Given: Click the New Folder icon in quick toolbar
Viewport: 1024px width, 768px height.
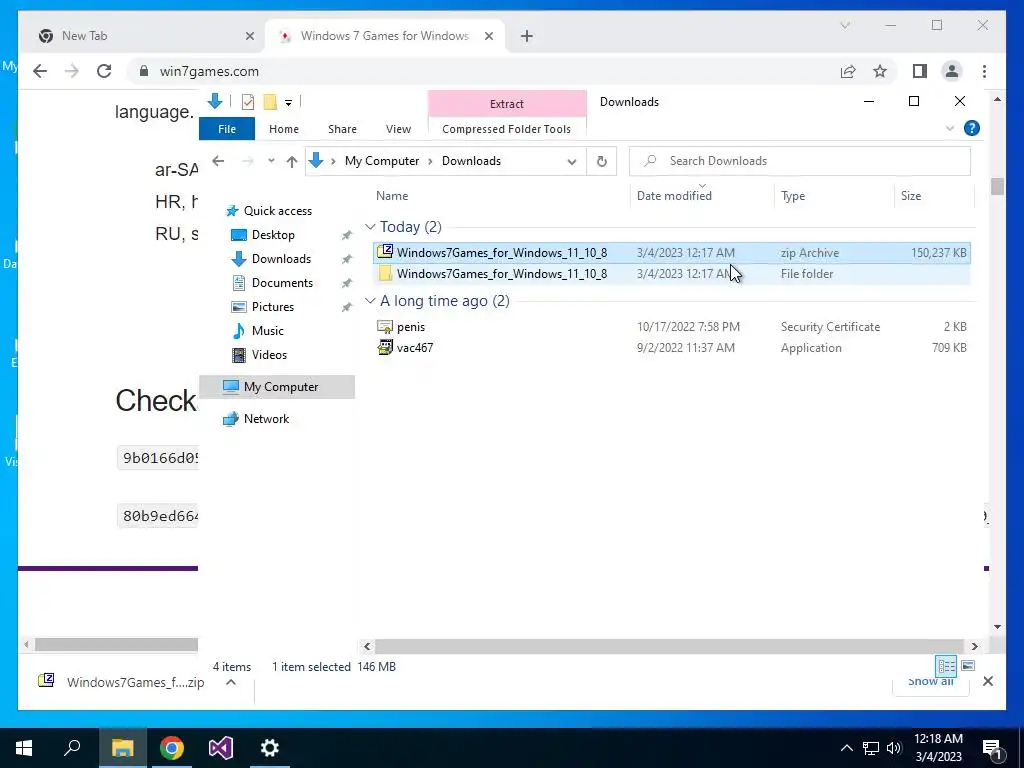Looking at the screenshot, I should point(270,102).
